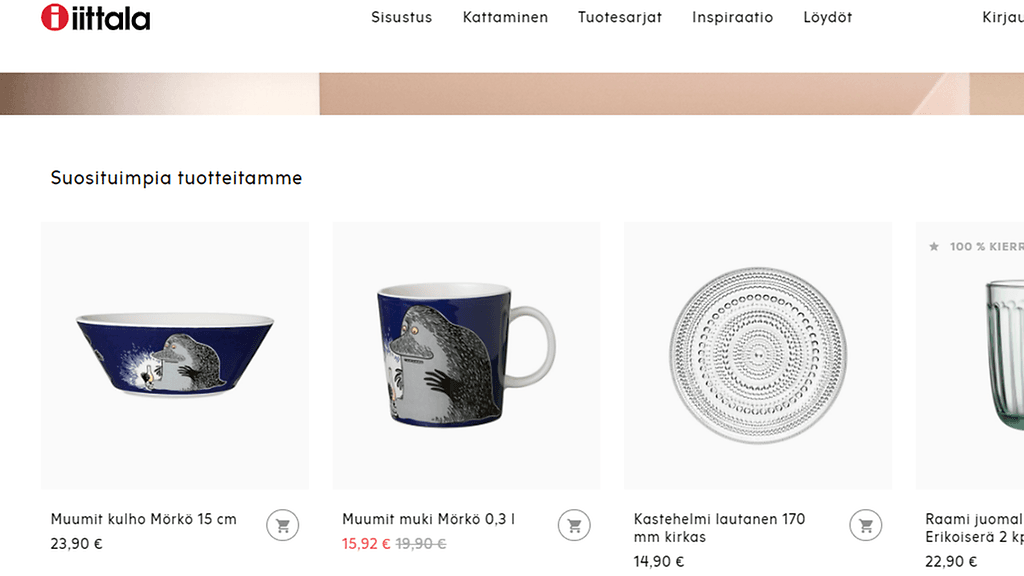Screen dimensions: 1024x576
Task: Select the green Raami glass image
Action: (970, 356)
